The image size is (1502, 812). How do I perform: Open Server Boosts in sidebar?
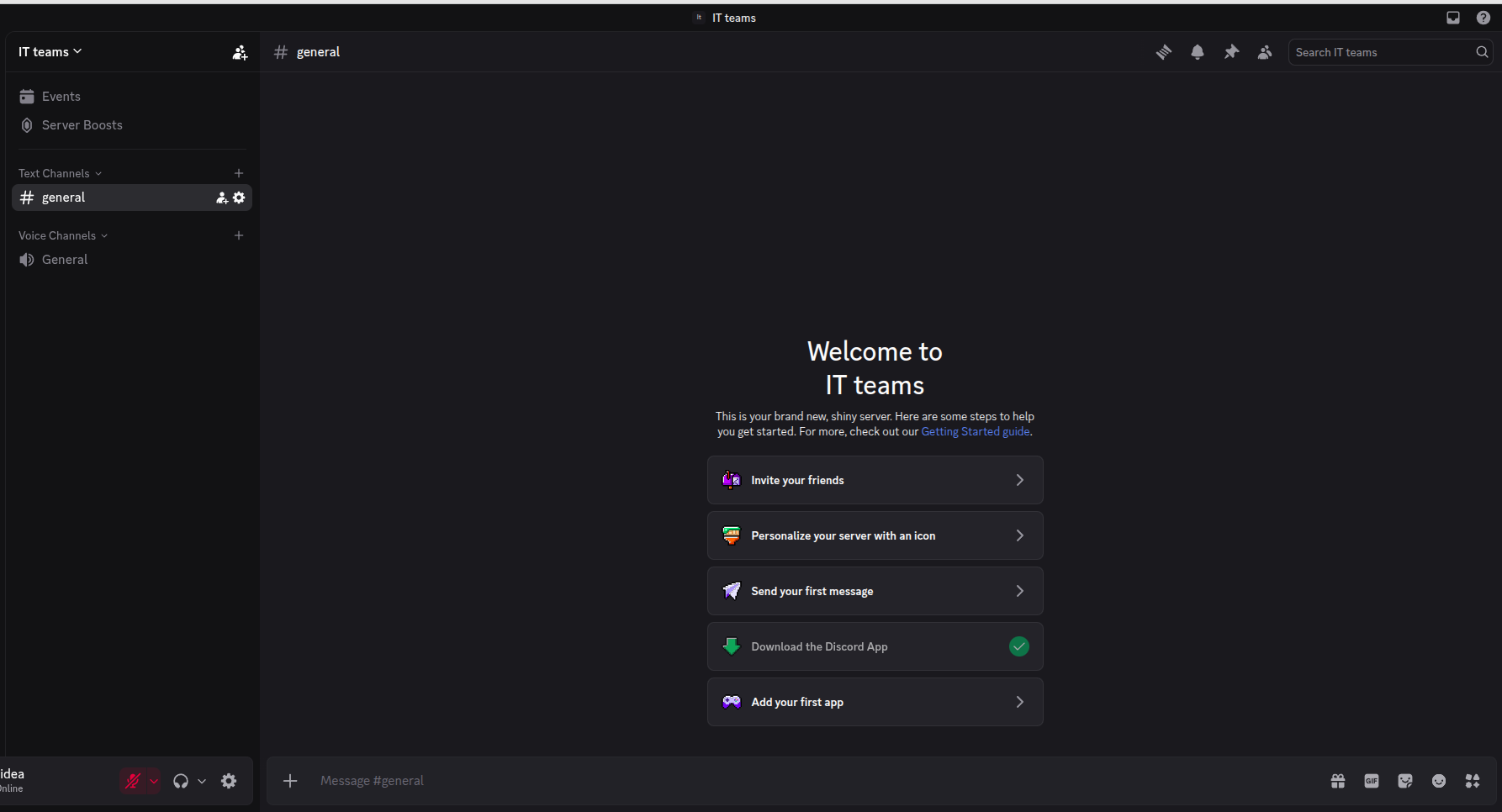pos(132,125)
